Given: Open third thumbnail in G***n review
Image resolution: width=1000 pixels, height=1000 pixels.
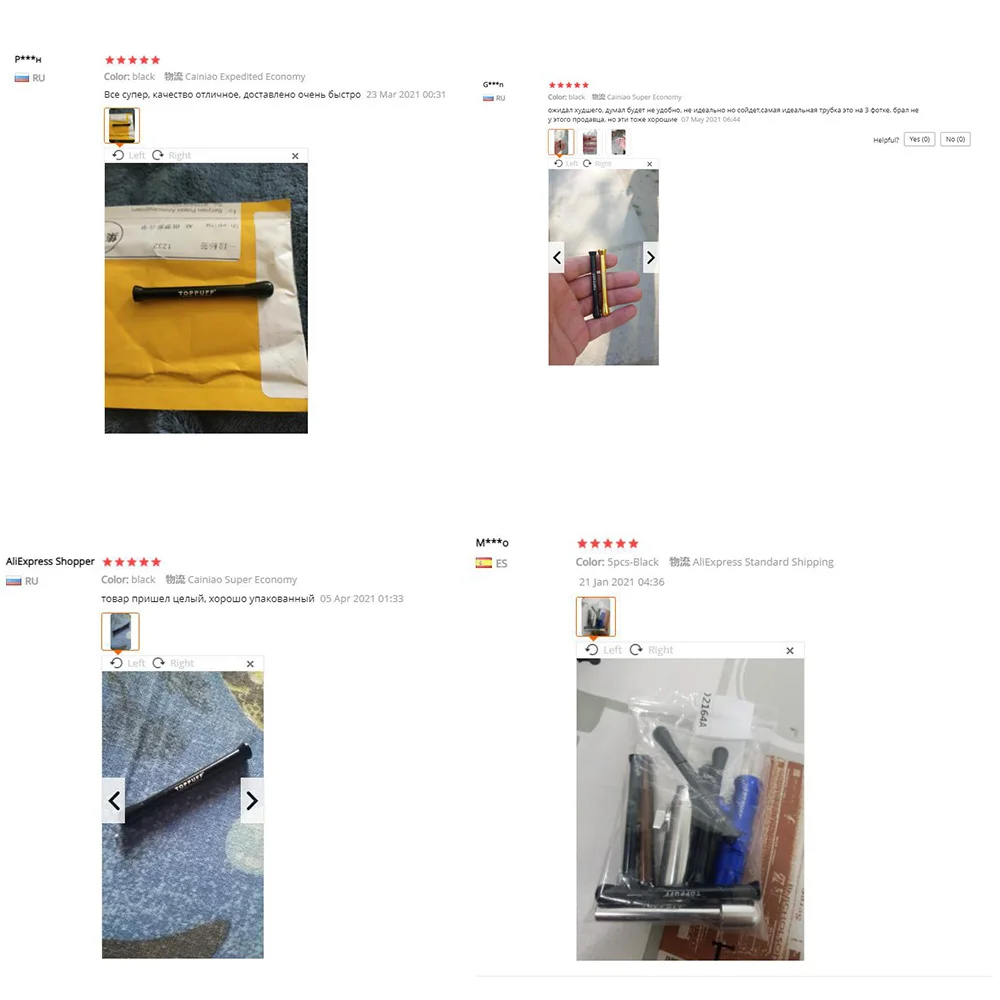Looking at the screenshot, I should [x=618, y=142].
